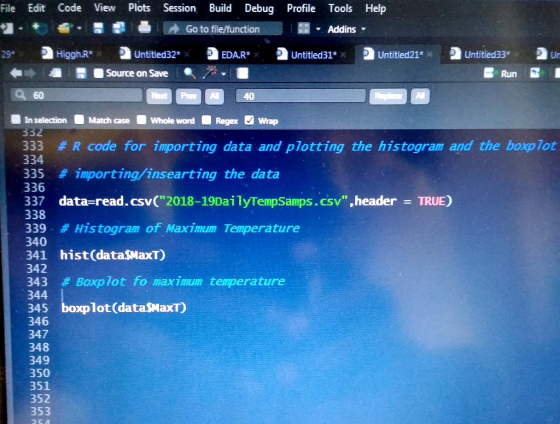Close the Untitled31 tab
Image resolution: width=560 pixels, height=424 pixels.
tap(343, 55)
